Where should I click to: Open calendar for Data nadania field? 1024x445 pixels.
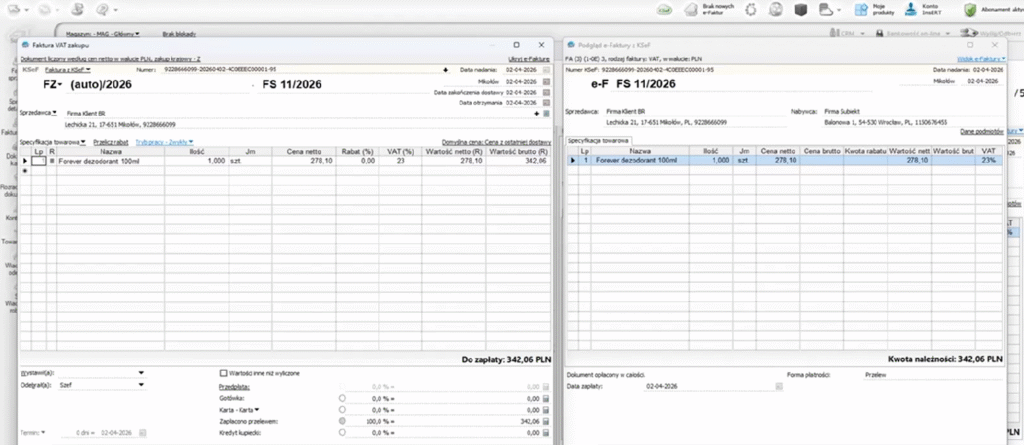click(x=545, y=70)
